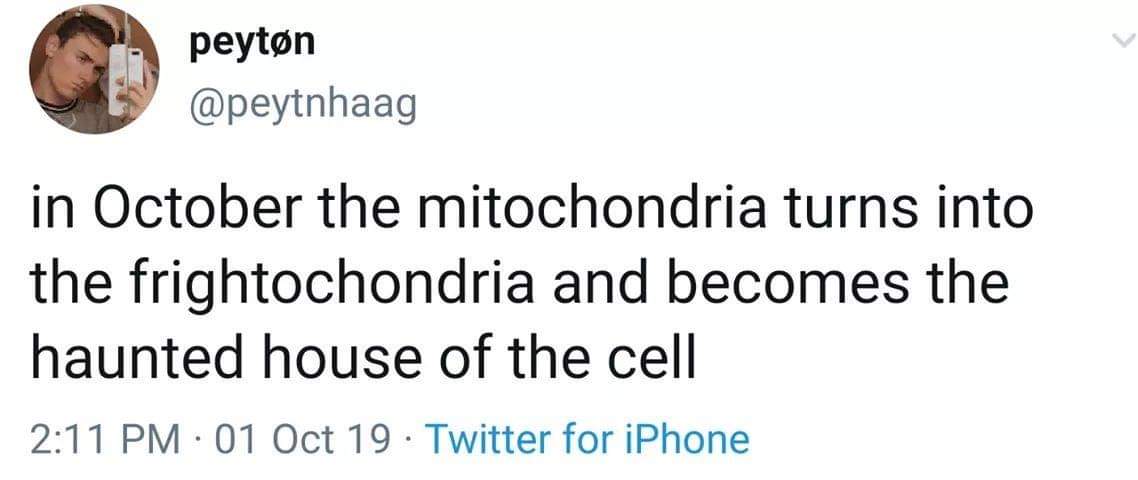Open the tweet options chevron menu
The width and height of the screenshot is (1138, 480).
tap(1123, 41)
